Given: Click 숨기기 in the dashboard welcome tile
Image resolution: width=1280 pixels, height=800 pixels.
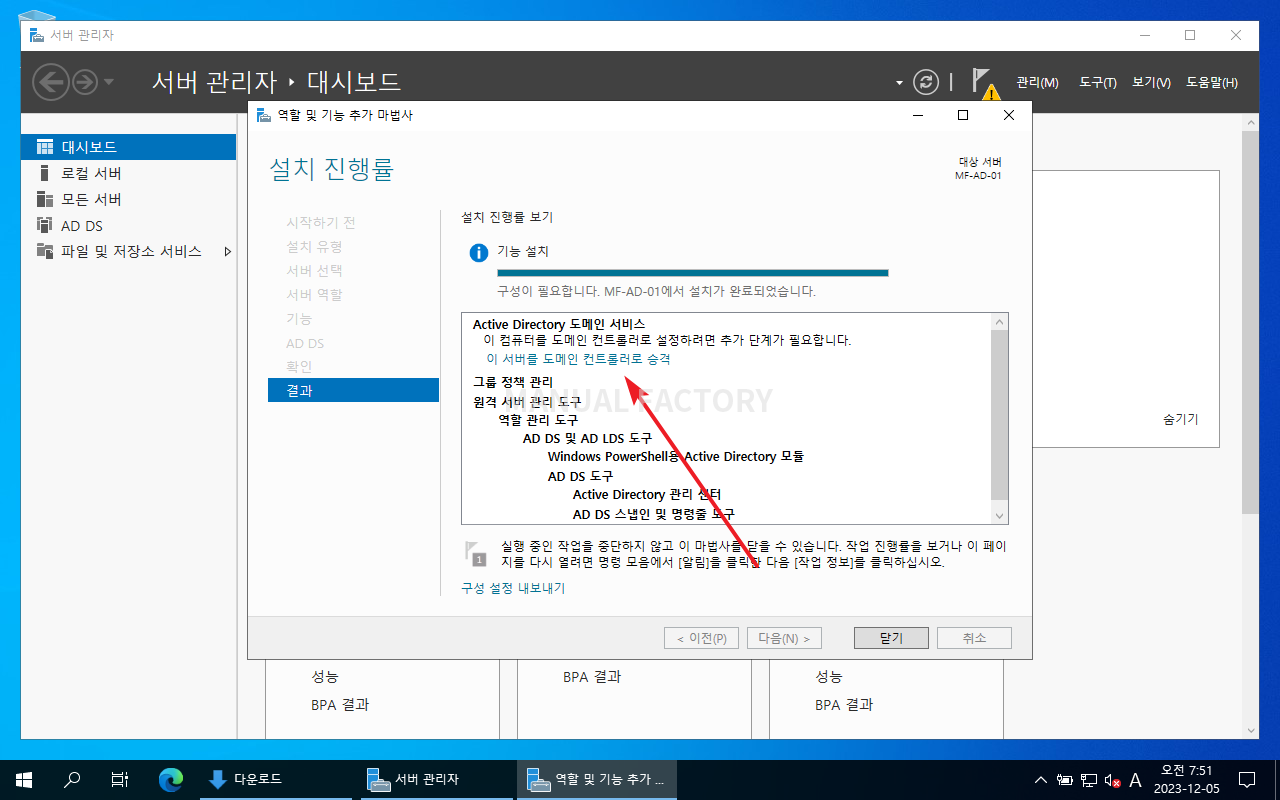Looking at the screenshot, I should tap(1181, 419).
